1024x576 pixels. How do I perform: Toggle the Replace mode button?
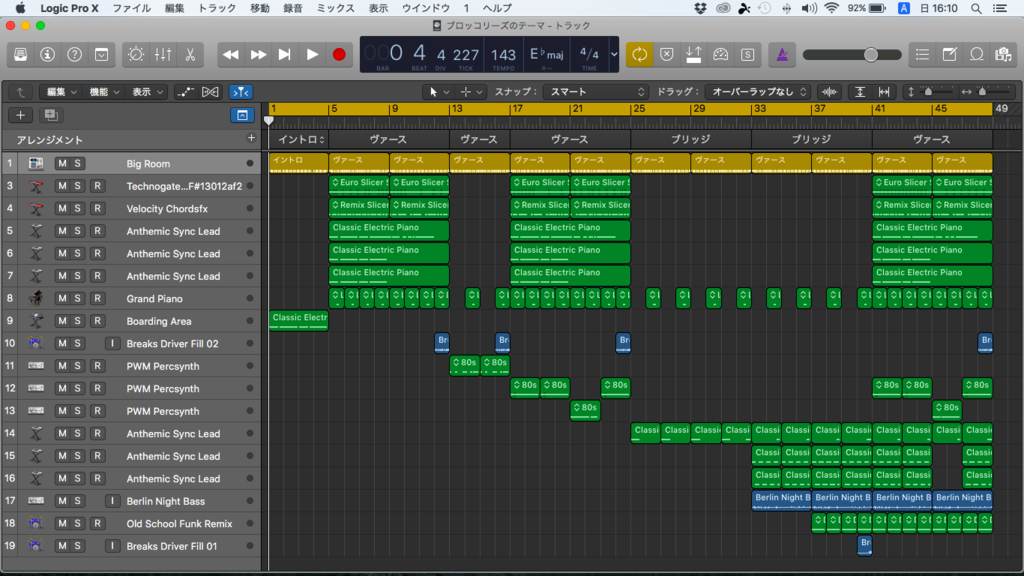point(667,55)
